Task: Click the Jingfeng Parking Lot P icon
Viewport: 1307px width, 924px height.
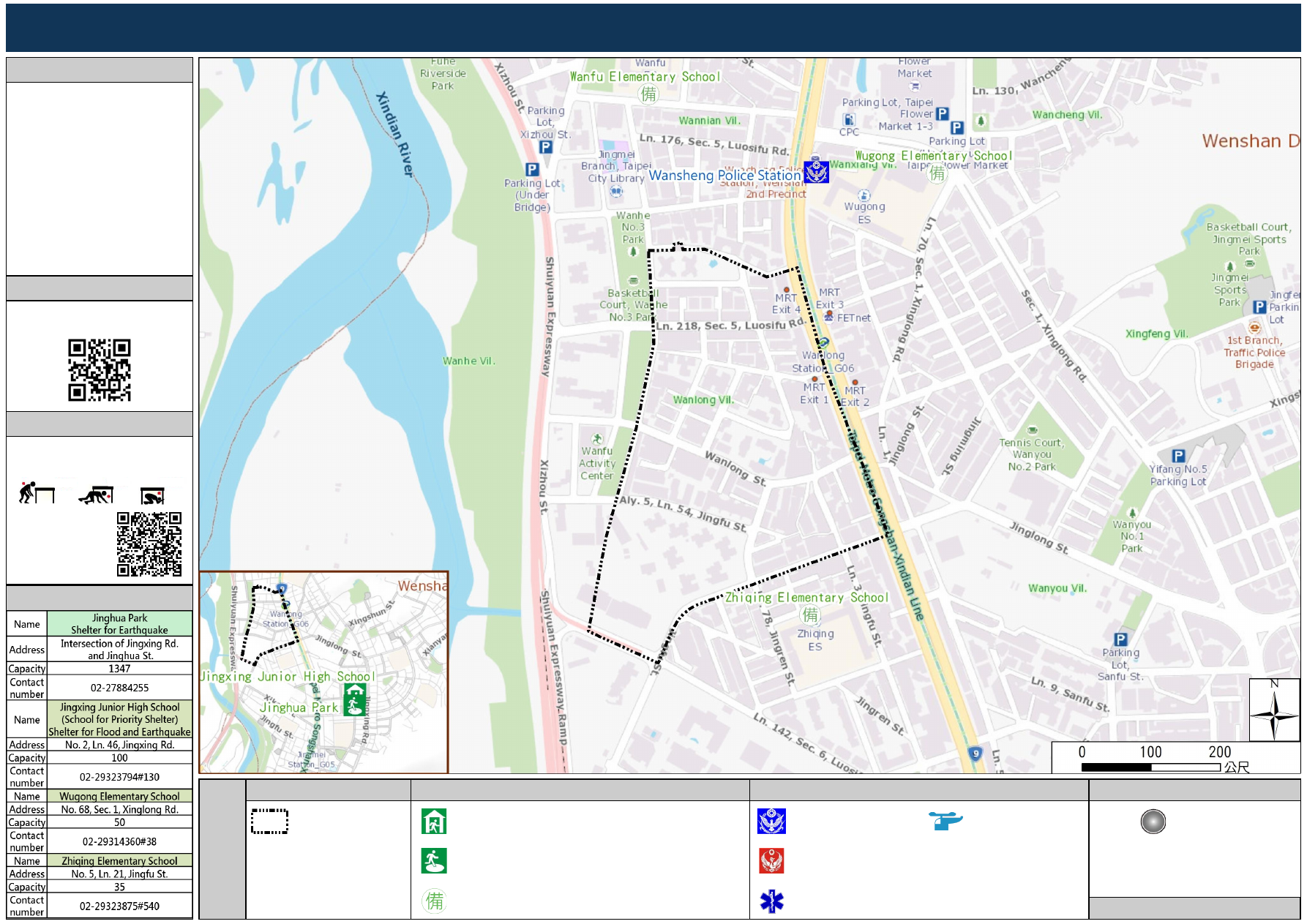Action: [x=1259, y=307]
